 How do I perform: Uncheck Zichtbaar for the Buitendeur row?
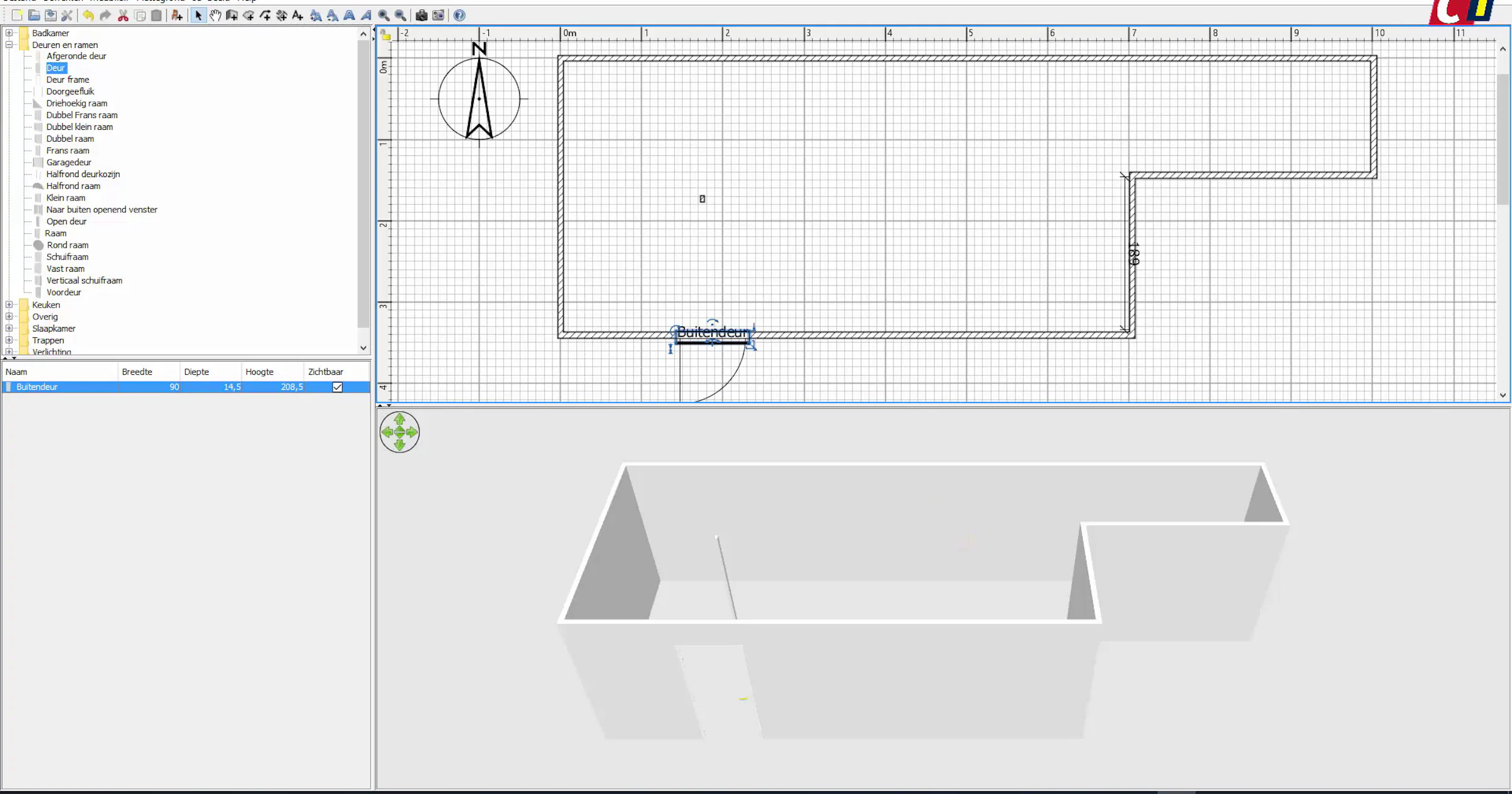(337, 387)
